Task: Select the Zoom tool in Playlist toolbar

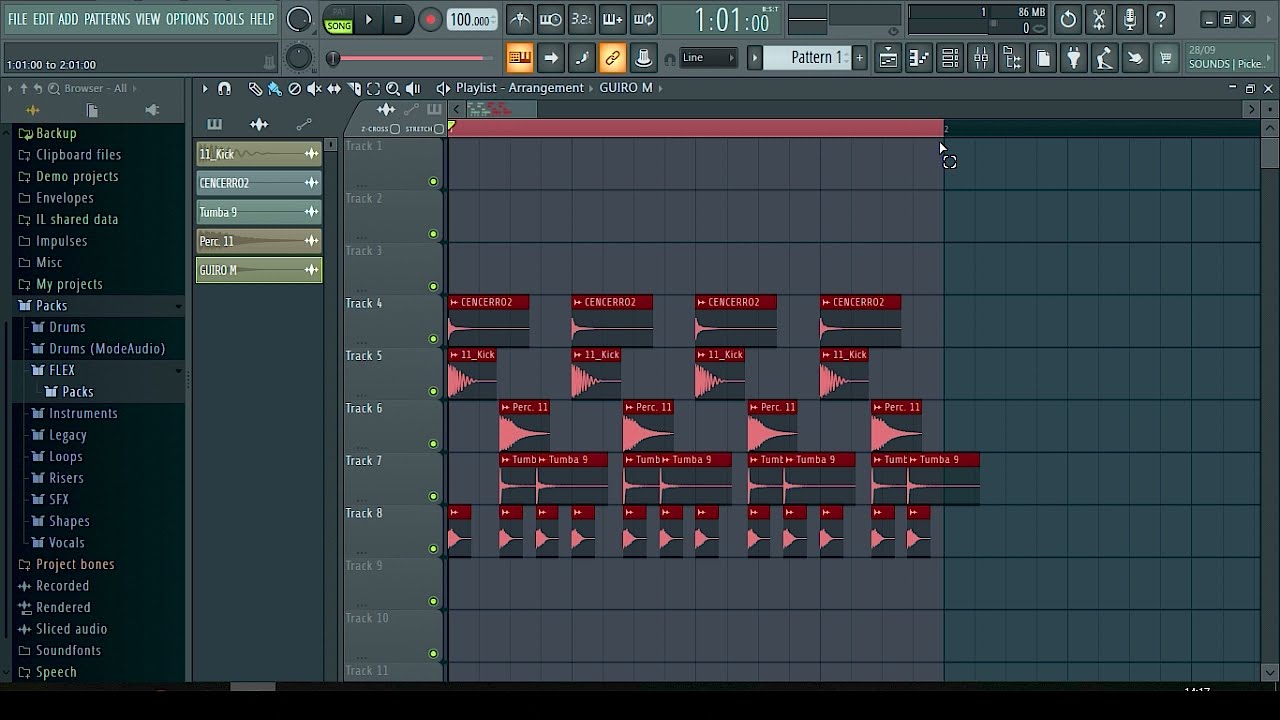Action: coord(393,89)
